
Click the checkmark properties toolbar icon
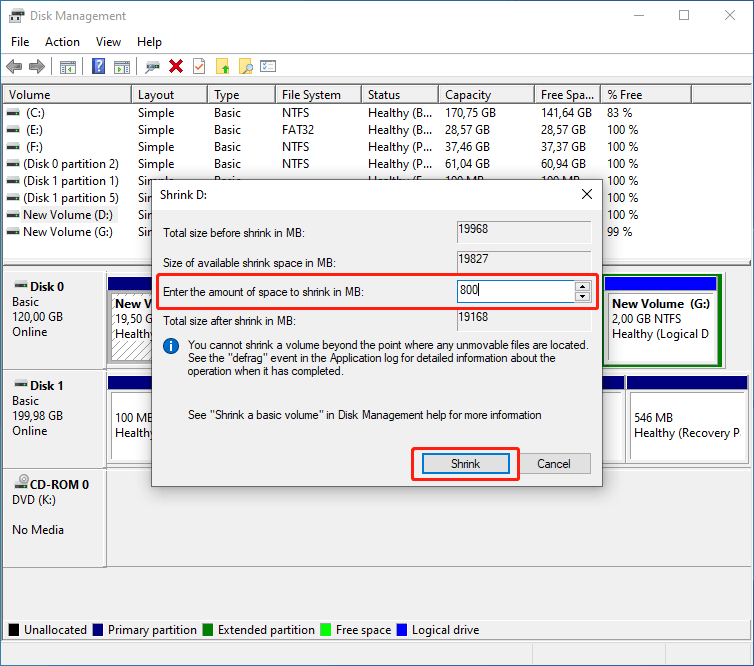pos(199,66)
